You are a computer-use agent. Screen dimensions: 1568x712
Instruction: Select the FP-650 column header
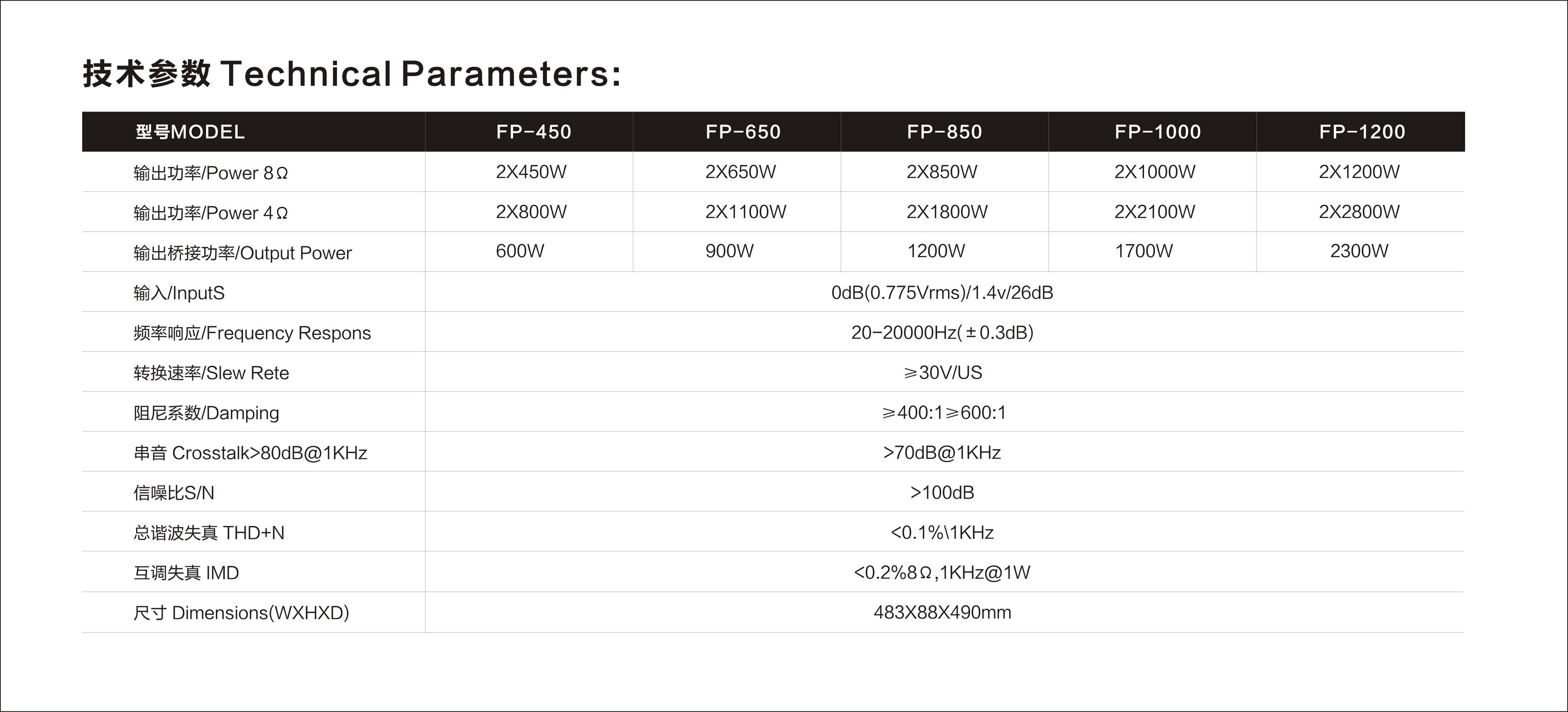(742, 132)
